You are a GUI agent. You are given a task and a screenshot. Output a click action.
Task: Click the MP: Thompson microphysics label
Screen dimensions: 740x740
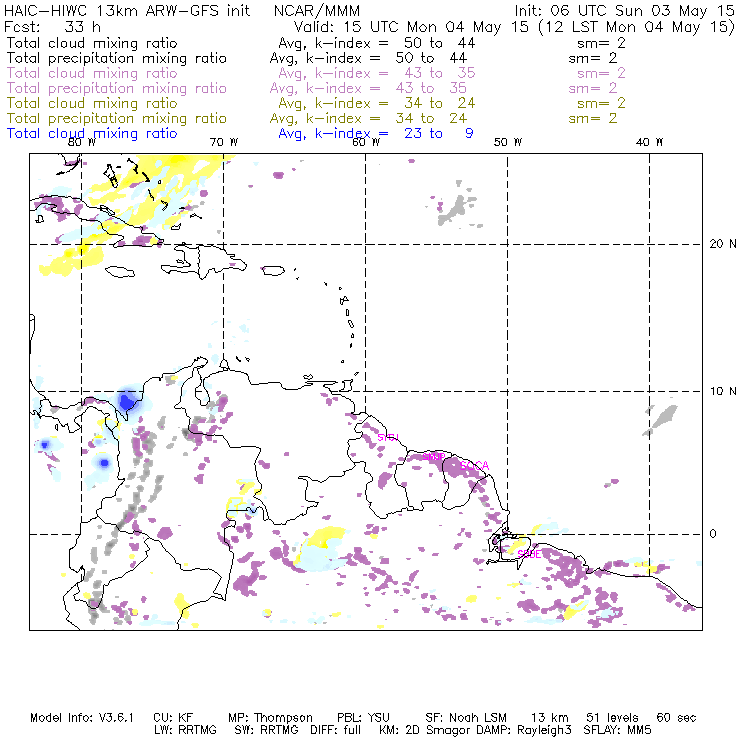(270, 718)
